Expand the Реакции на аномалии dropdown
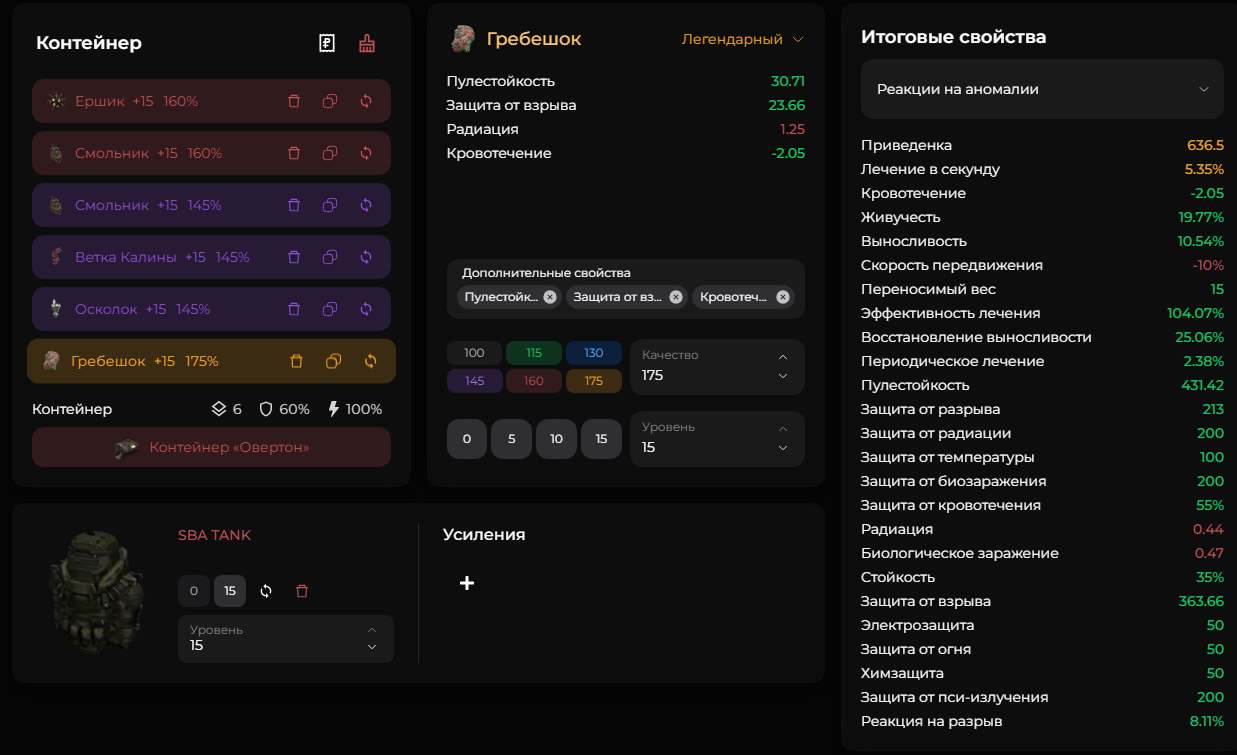1237x755 pixels. click(x=1042, y=89)
